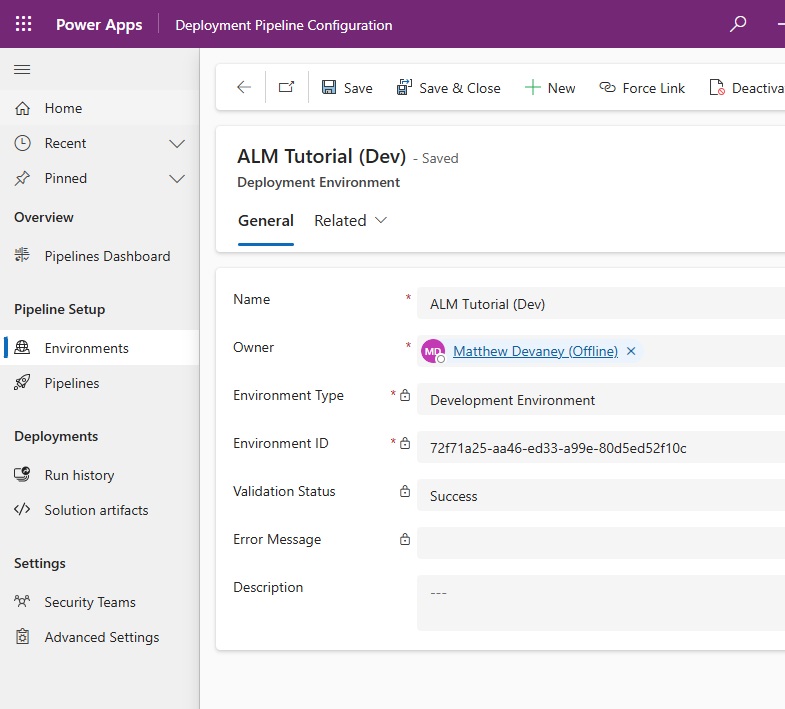Click the Save disk icon
785x709 pixels.
click(329, 87)
